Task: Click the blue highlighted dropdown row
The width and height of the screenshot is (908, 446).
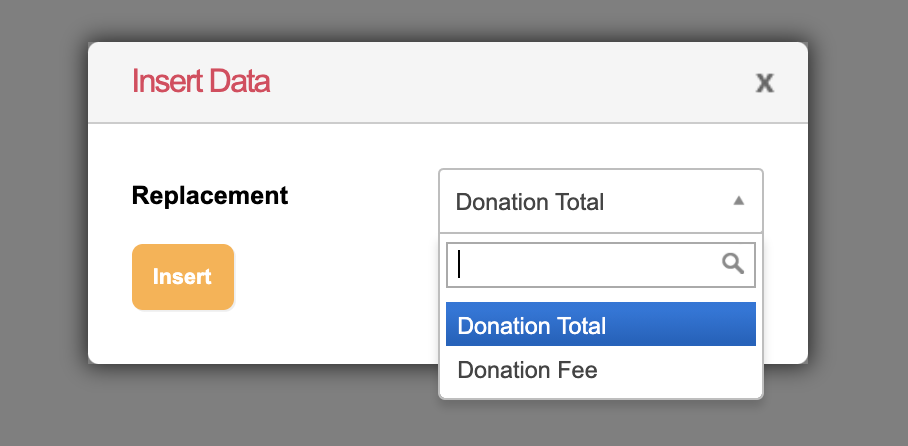Action: [600, 325]
